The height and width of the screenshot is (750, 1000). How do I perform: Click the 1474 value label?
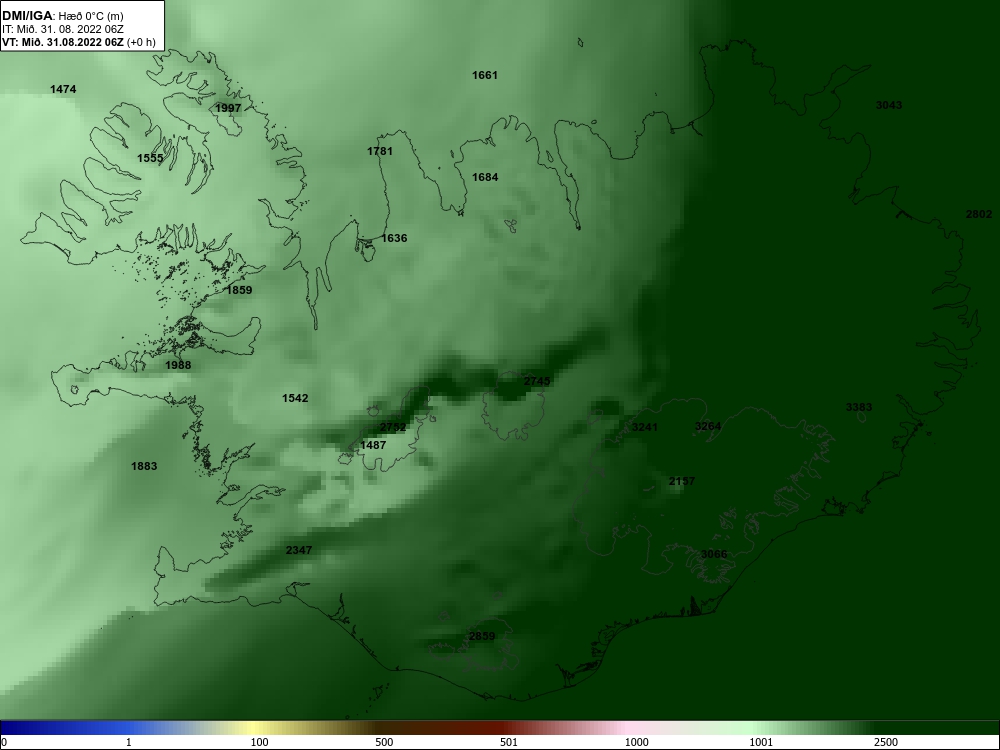[x=63, y=89]
